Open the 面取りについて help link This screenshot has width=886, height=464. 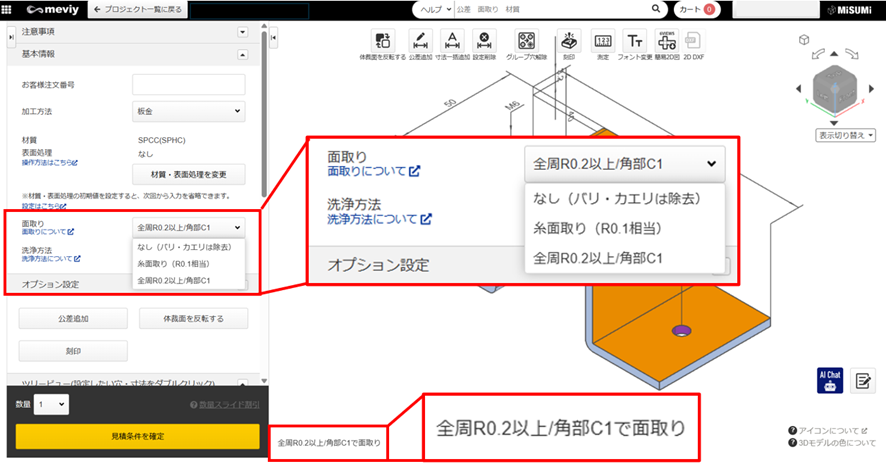pos(48,231)
